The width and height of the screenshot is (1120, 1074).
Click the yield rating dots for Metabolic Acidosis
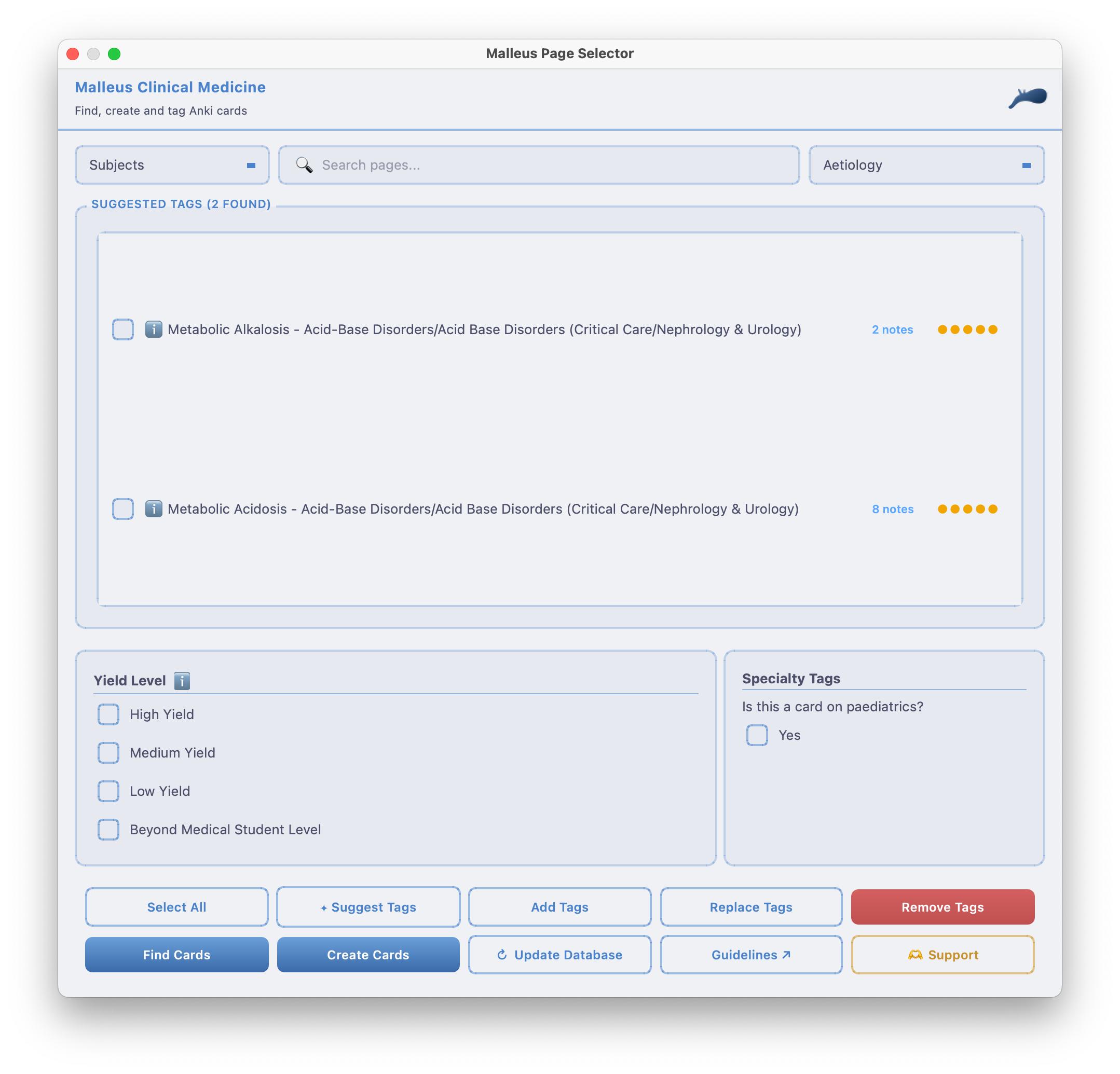click(967, 508)
